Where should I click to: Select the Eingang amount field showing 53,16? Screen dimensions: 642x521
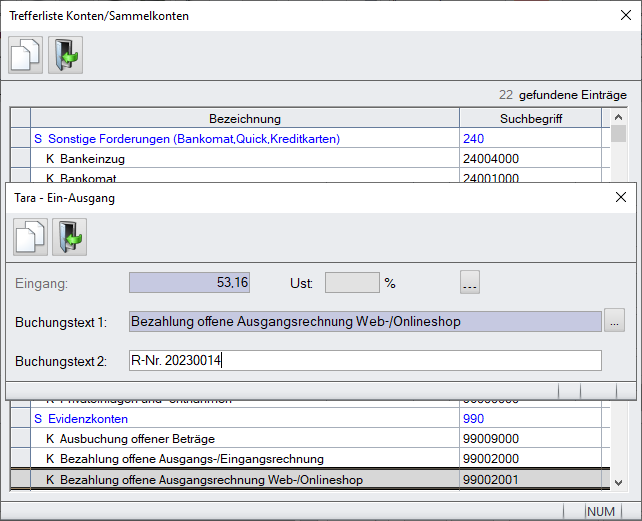point(189,283)
